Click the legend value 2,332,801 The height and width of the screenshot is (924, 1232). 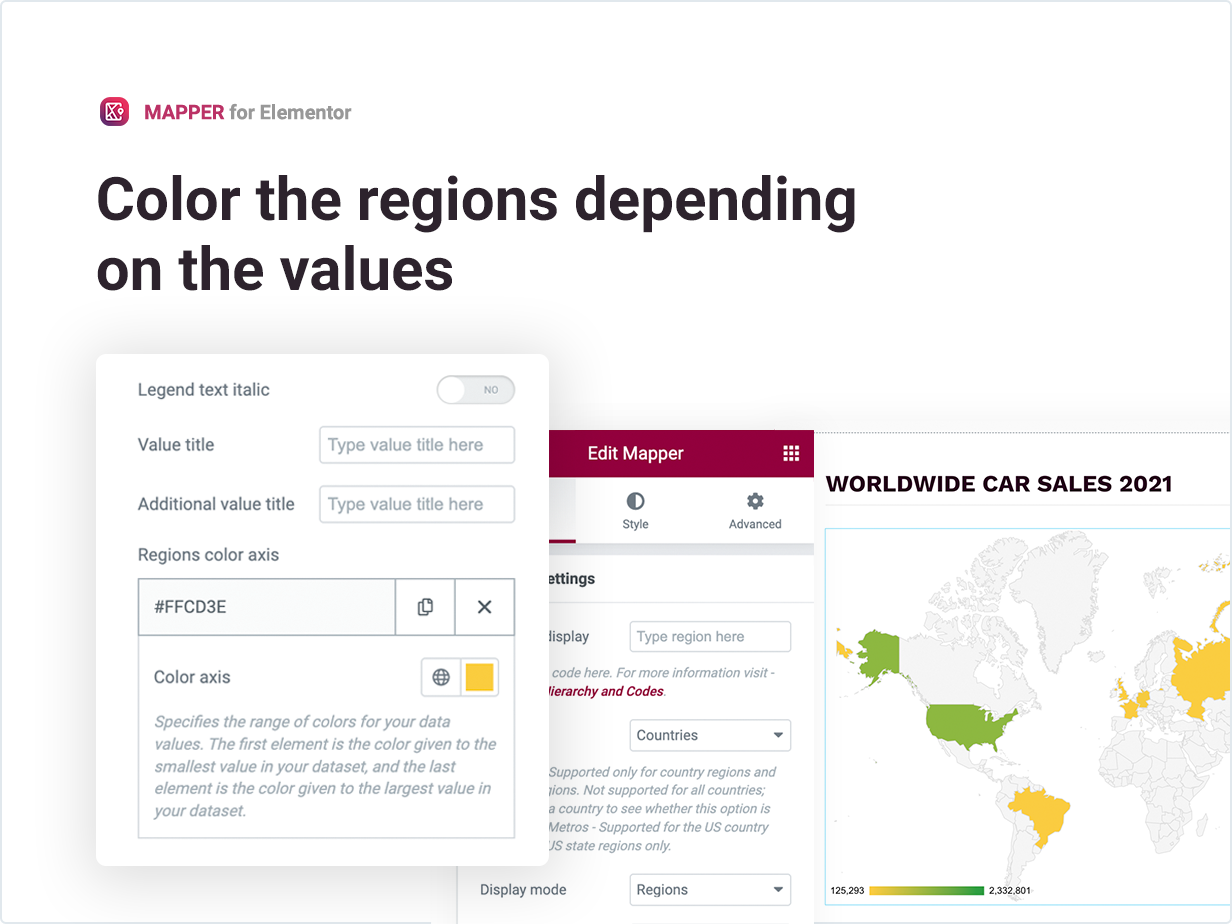[x=1009, y=890]
